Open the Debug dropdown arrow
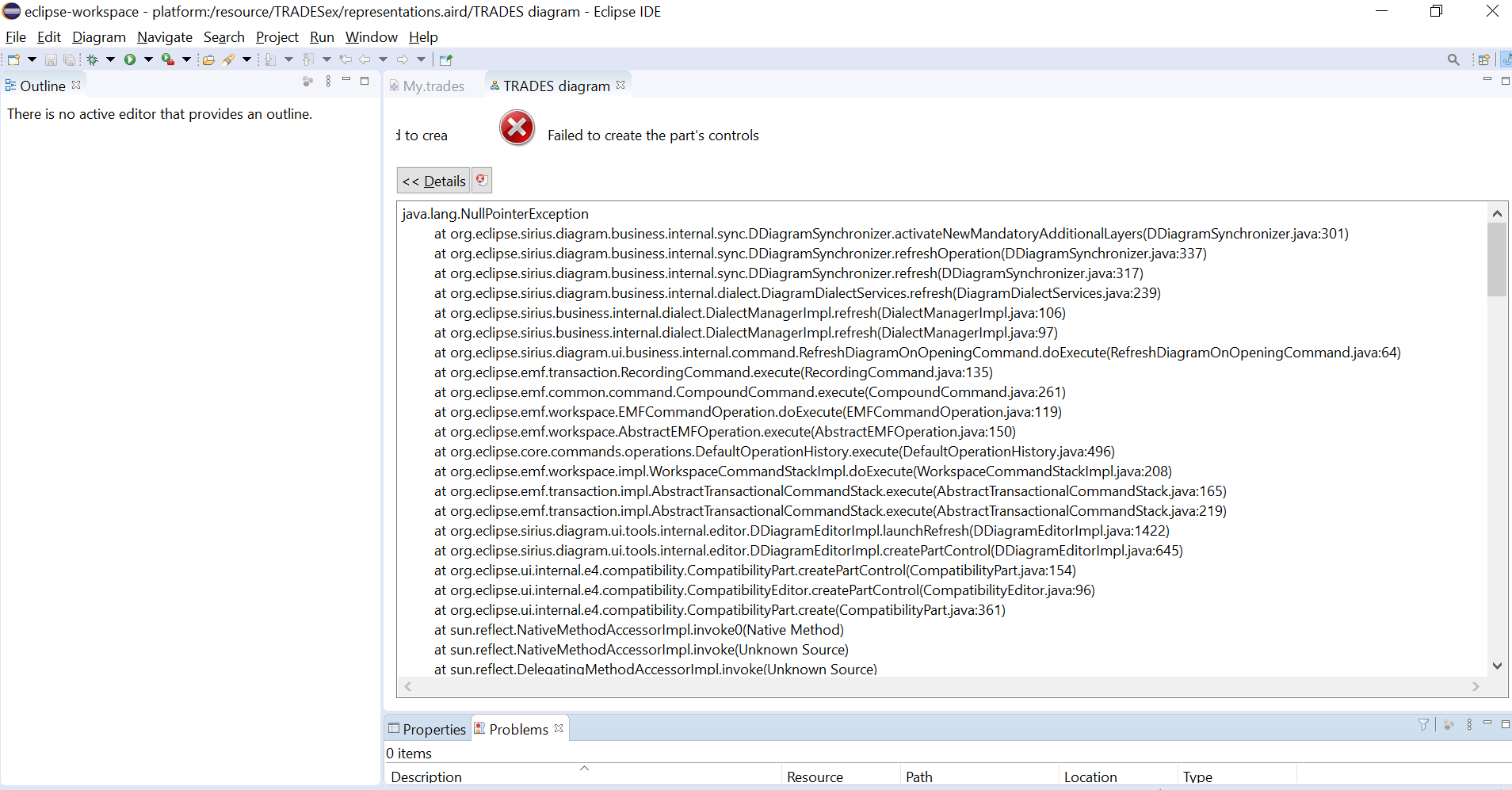The image size is (1512, 790). click(111, 59)
